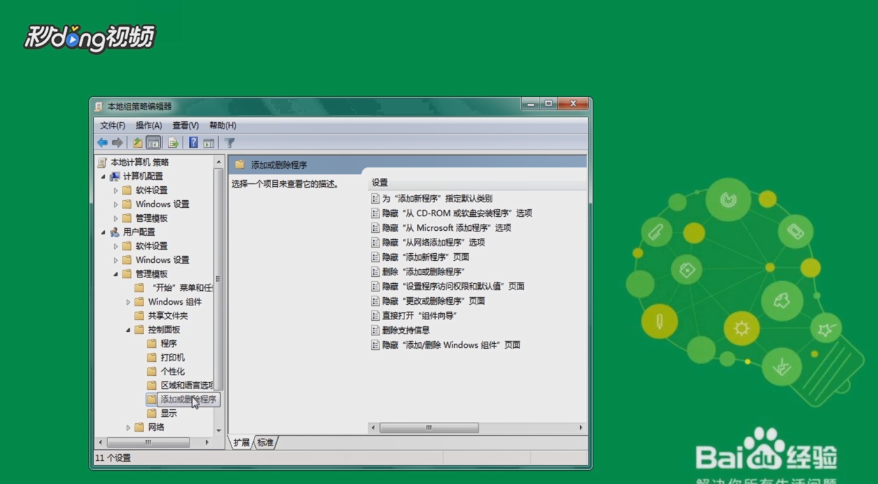Click policy icon beside 删除"添加或删除程序"
The height and width of the screenshot is (484, 878).
[x=376, y=272]
